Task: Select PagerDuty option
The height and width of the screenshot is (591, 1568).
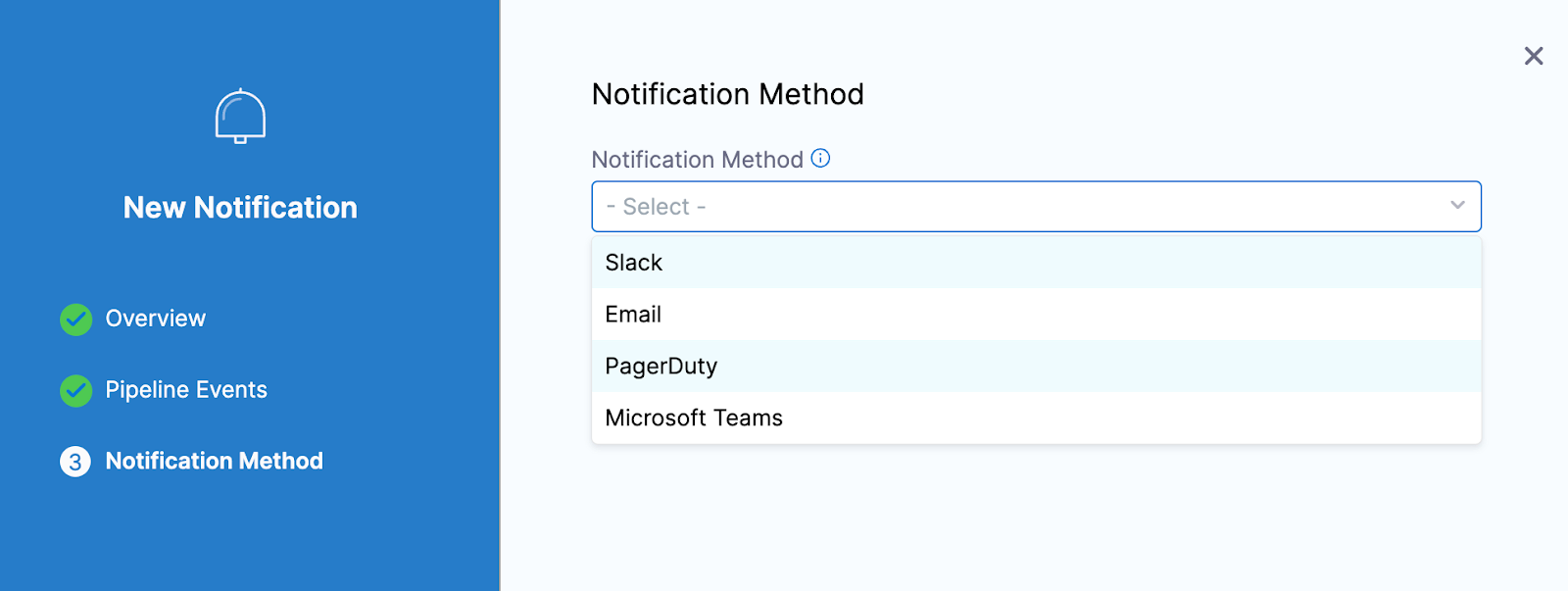Action: point(1036,367)
